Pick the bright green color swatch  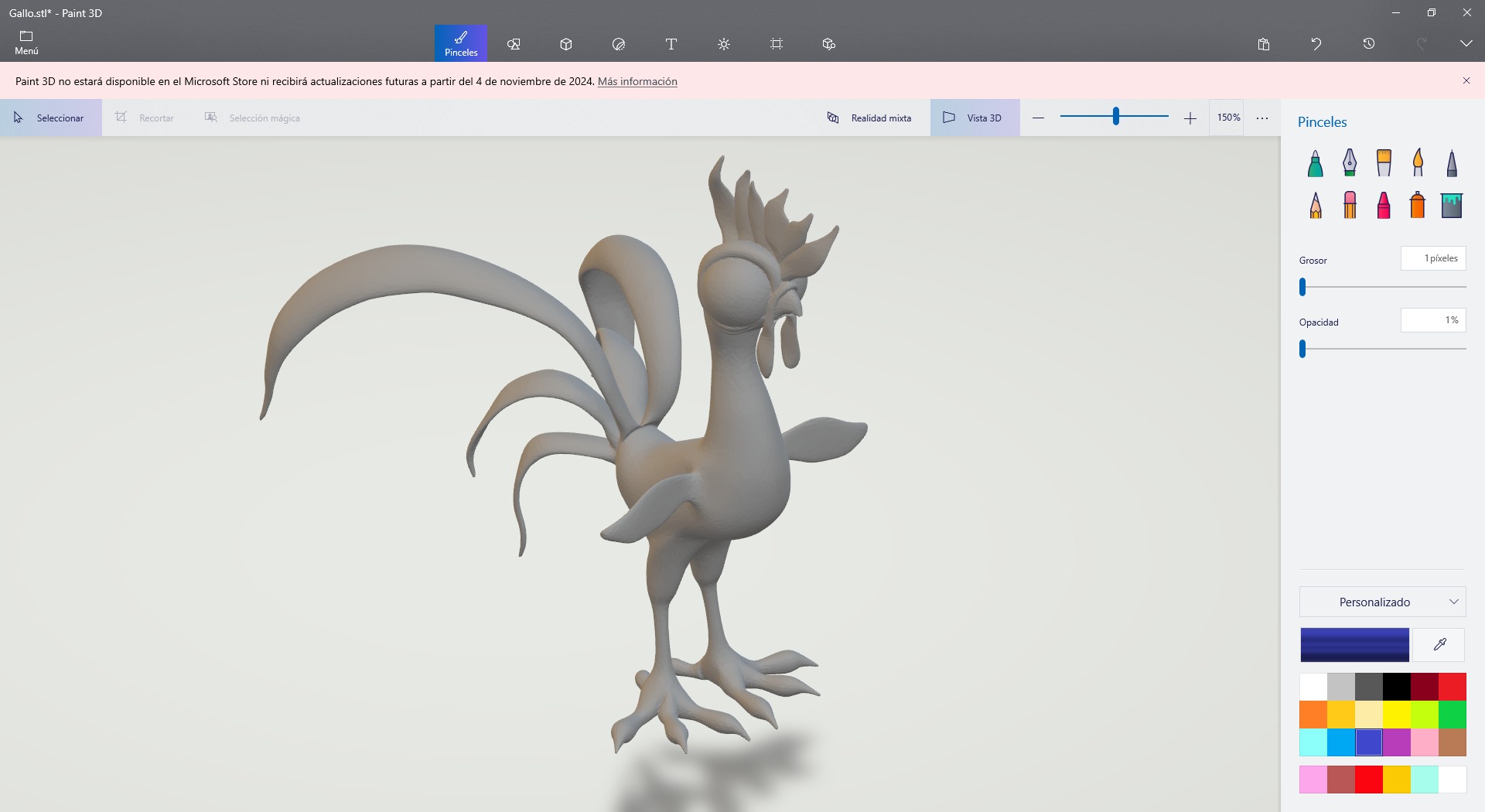click(x=1453, y=715)
